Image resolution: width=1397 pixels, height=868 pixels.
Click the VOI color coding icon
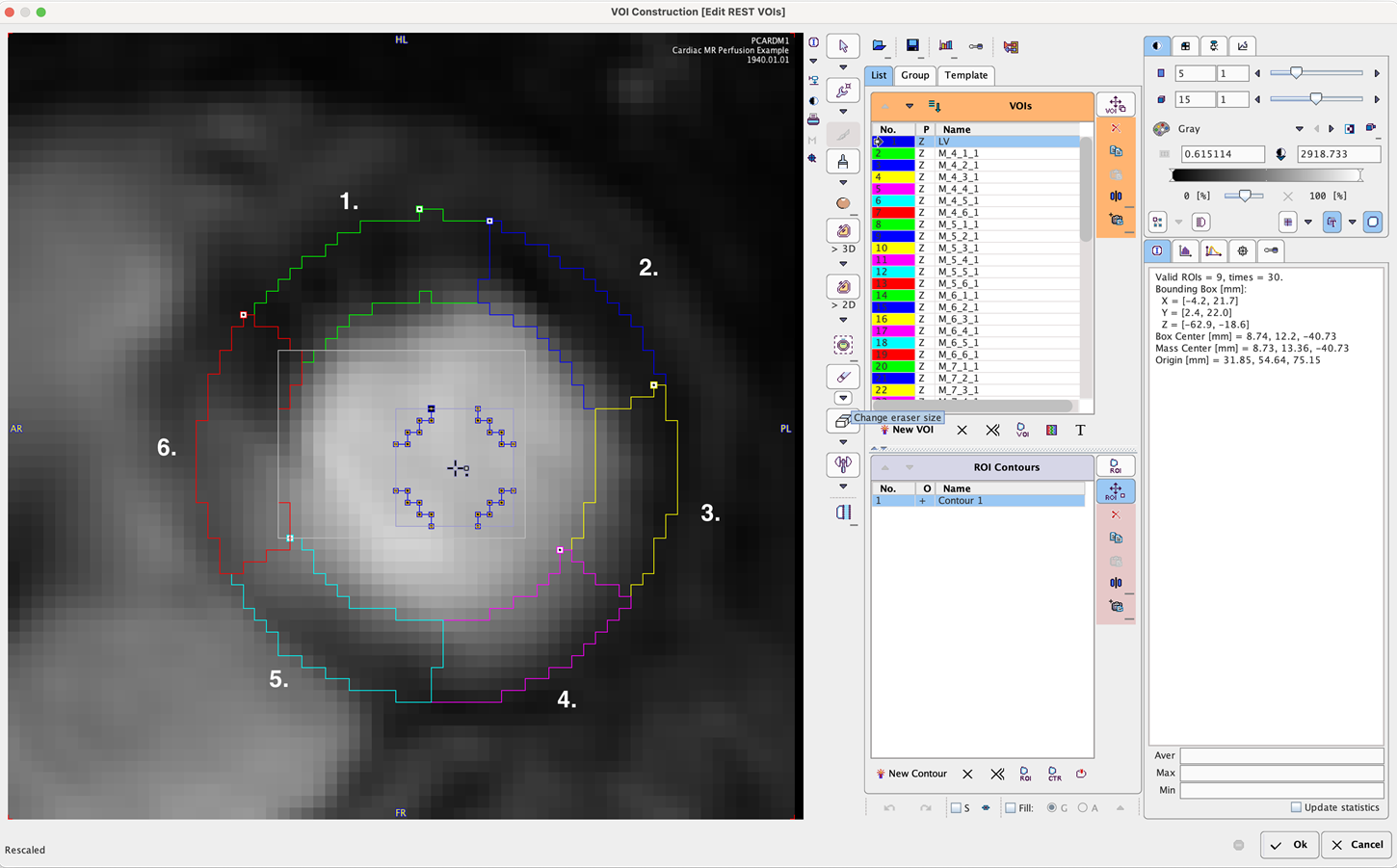tap(1051, 430)
